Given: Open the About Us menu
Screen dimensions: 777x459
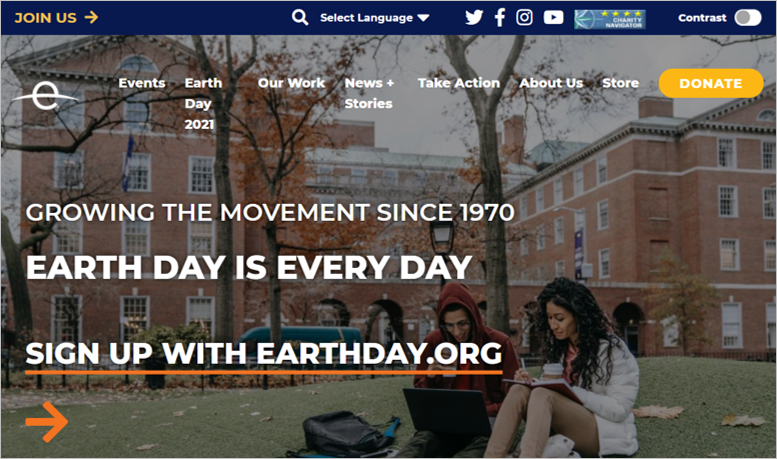Looking at the screenshot, I should pos(551,83).
